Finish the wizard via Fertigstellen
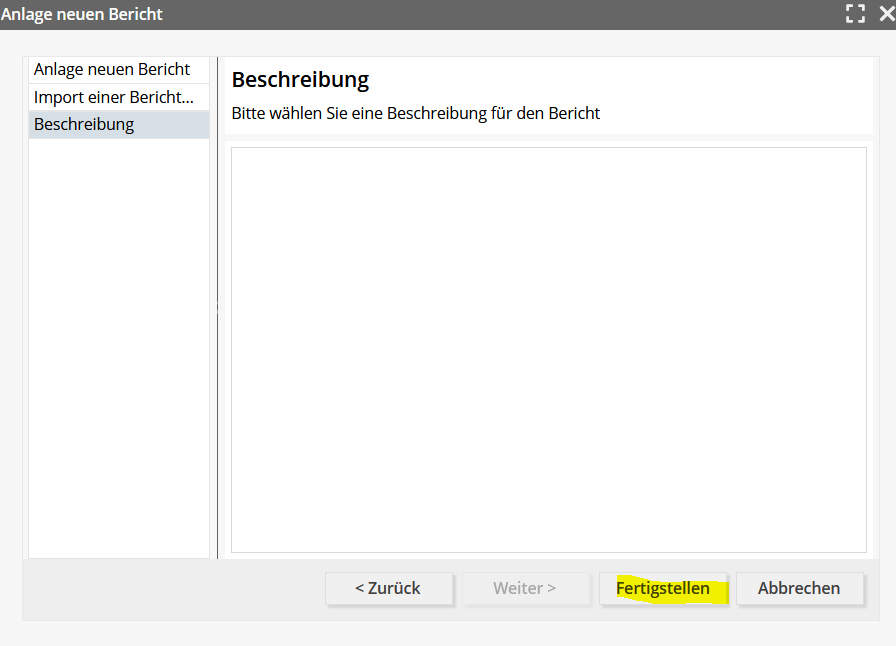The height and width of the screenshot is (646, 896). click(x=663, y=588)
